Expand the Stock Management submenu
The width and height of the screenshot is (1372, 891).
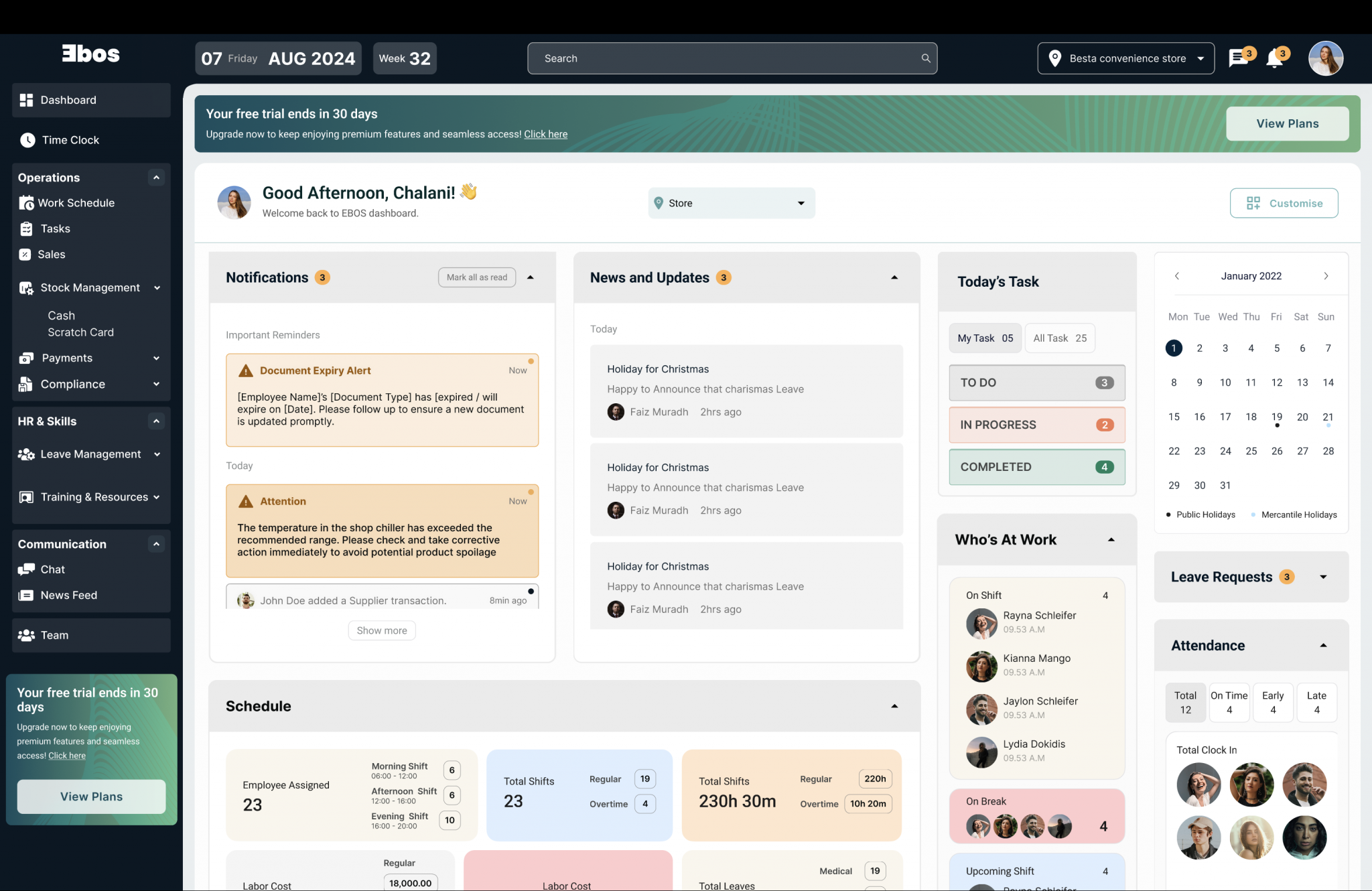tap(158, 287)
